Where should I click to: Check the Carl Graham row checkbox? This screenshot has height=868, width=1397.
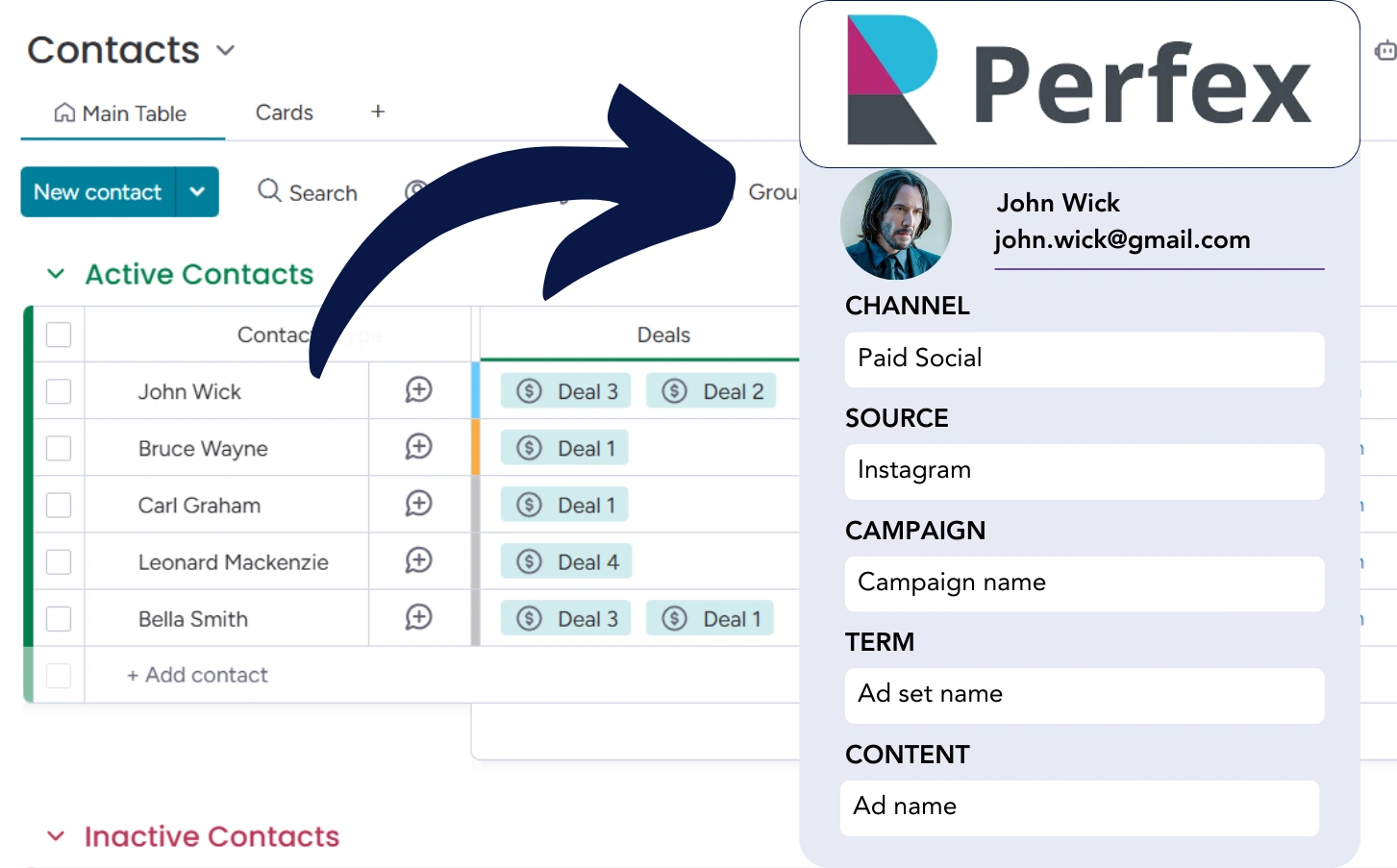coord(59,505)
